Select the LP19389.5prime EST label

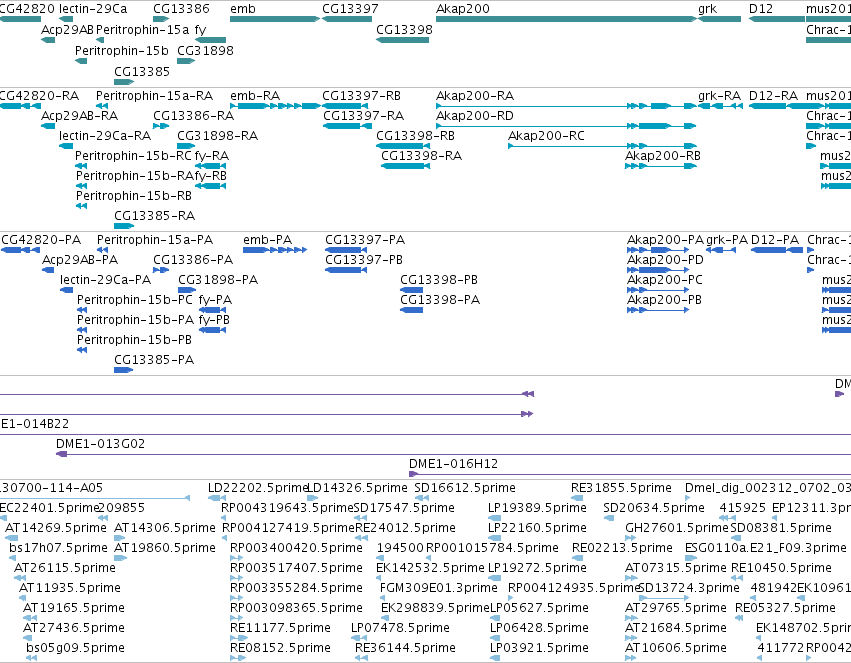537,508
